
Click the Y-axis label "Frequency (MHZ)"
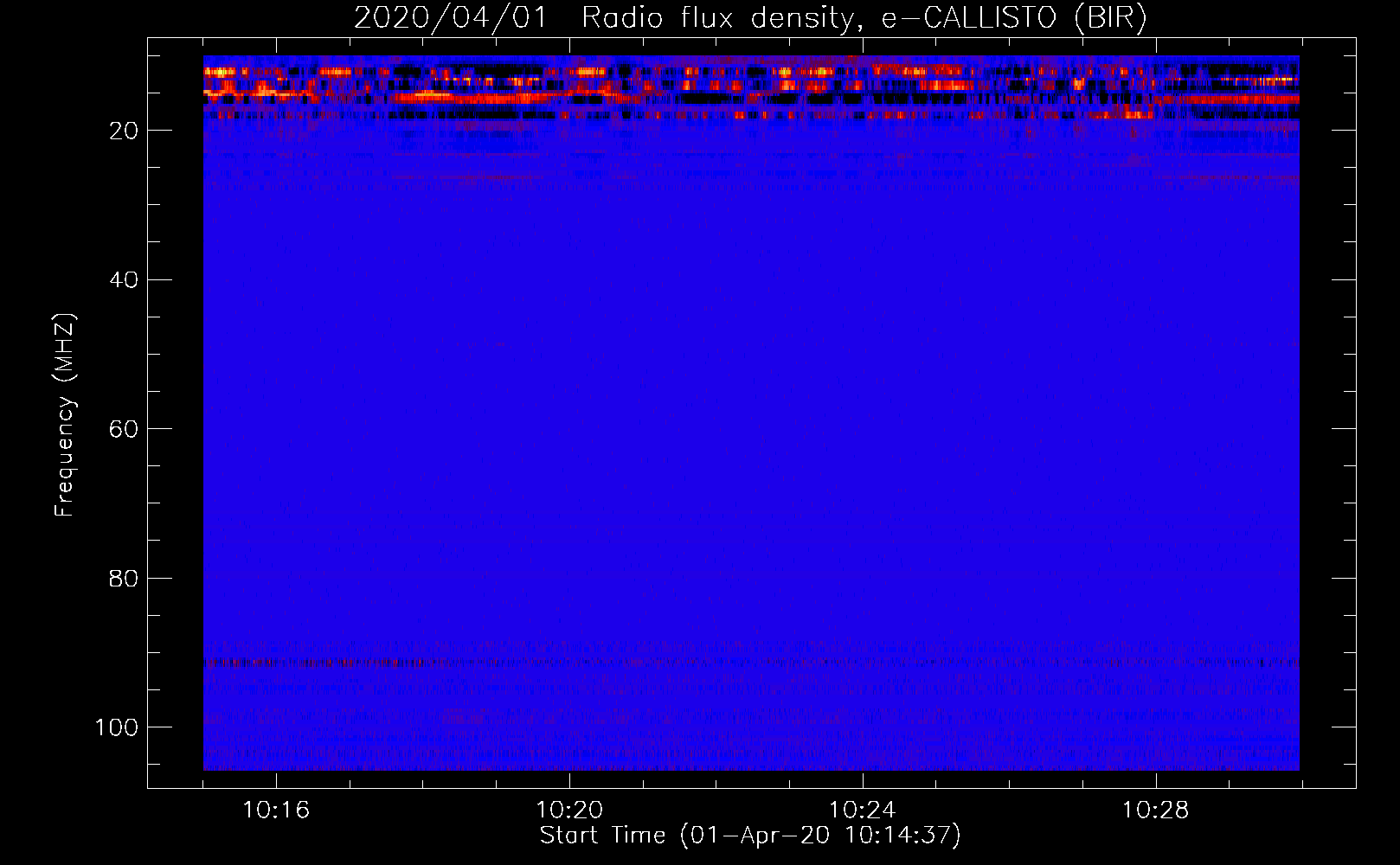click(66, 415)
